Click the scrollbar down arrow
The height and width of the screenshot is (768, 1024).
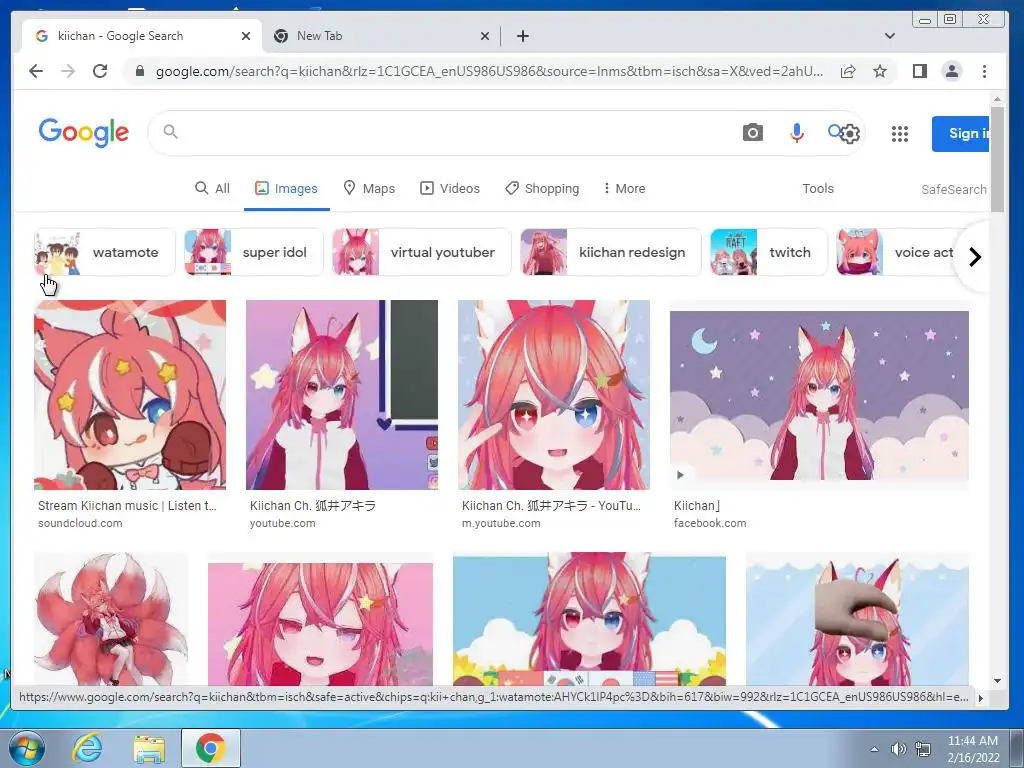997,680
